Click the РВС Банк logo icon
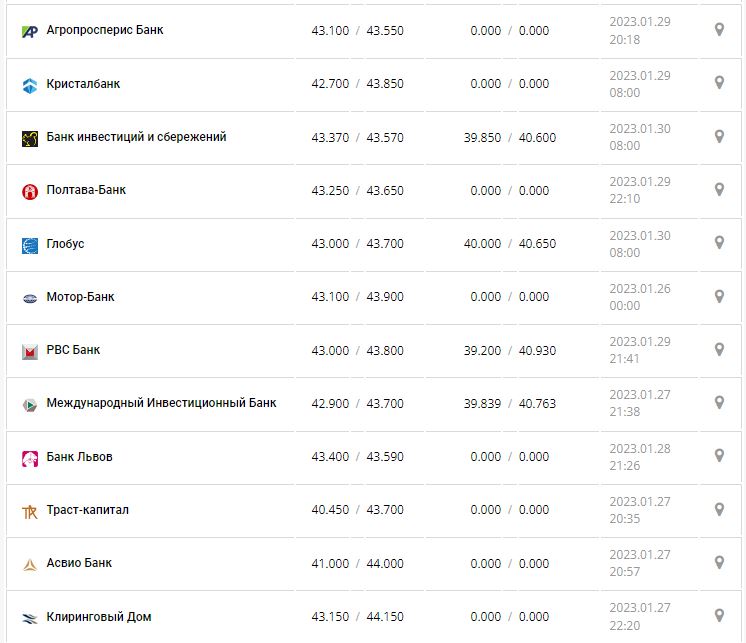746x643 pixels. click(29, 351)
